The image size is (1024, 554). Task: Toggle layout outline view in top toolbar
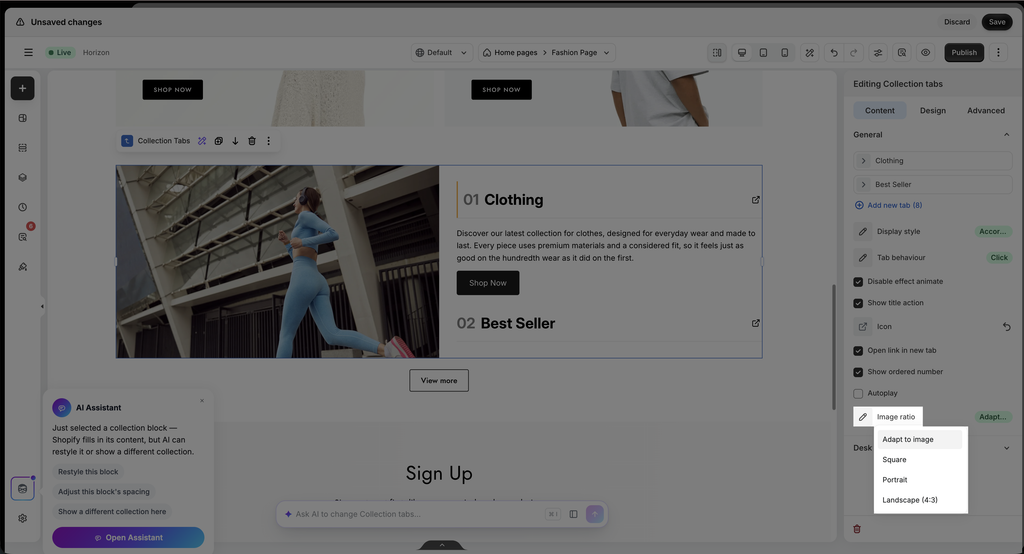coord(717,53)
